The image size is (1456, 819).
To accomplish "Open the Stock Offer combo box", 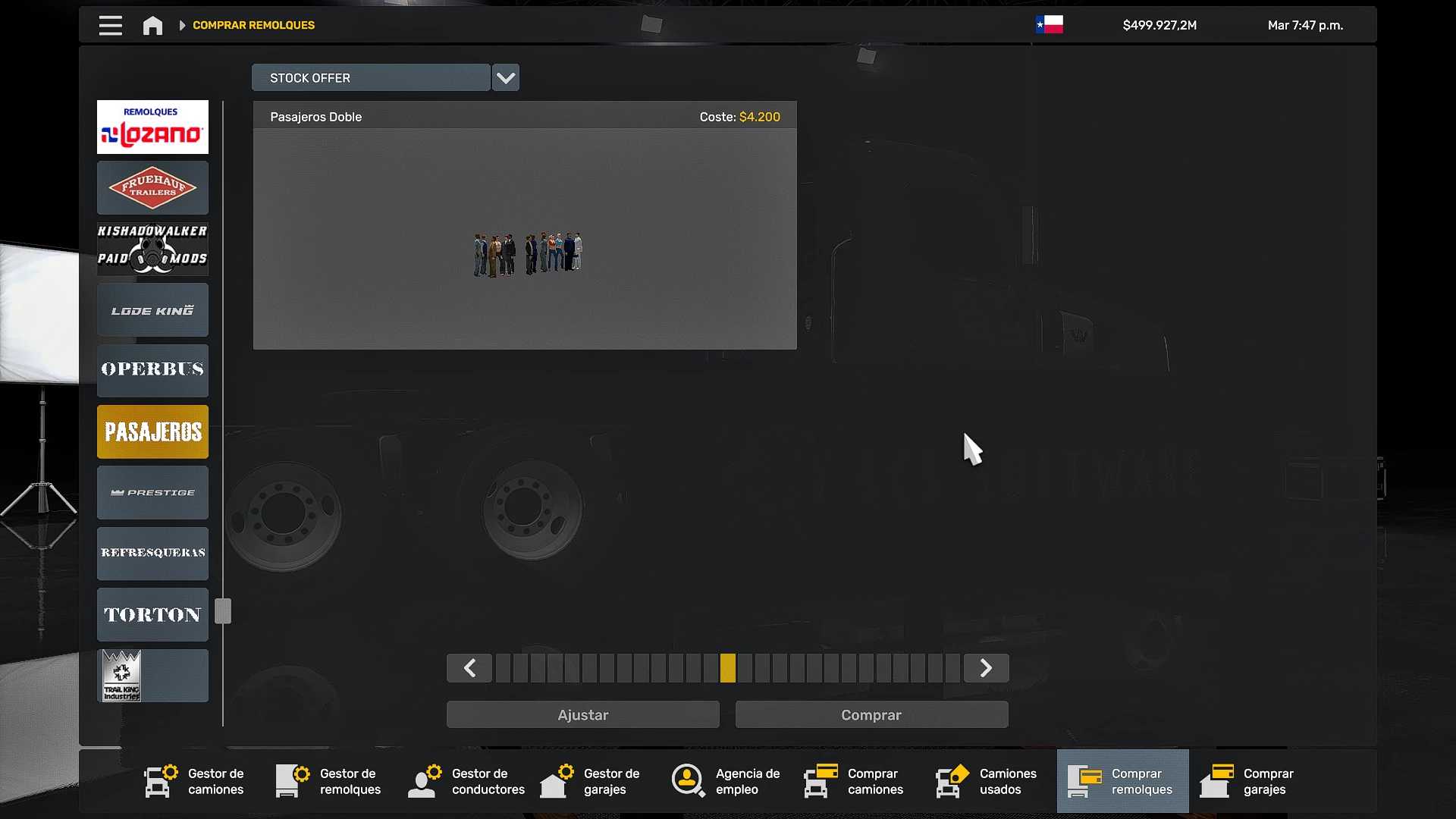I will pyautogui.click(x=371, y=77).
